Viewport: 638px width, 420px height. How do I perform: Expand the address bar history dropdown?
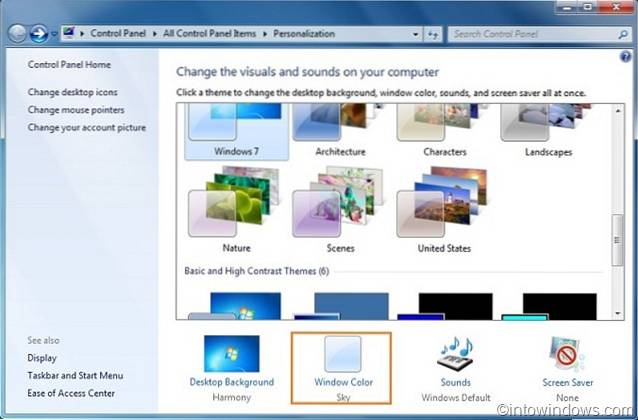tap(415, 35)
